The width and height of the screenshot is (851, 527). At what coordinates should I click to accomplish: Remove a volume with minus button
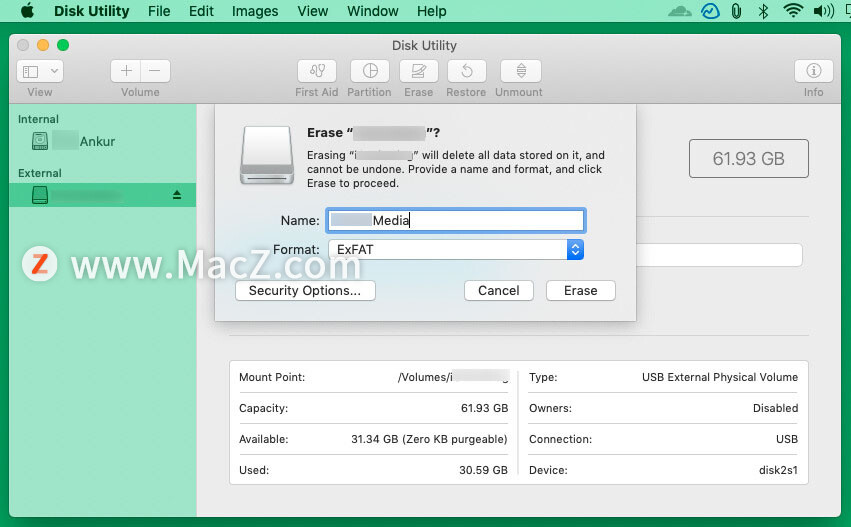pyautogui.click(x=155, y=71)
